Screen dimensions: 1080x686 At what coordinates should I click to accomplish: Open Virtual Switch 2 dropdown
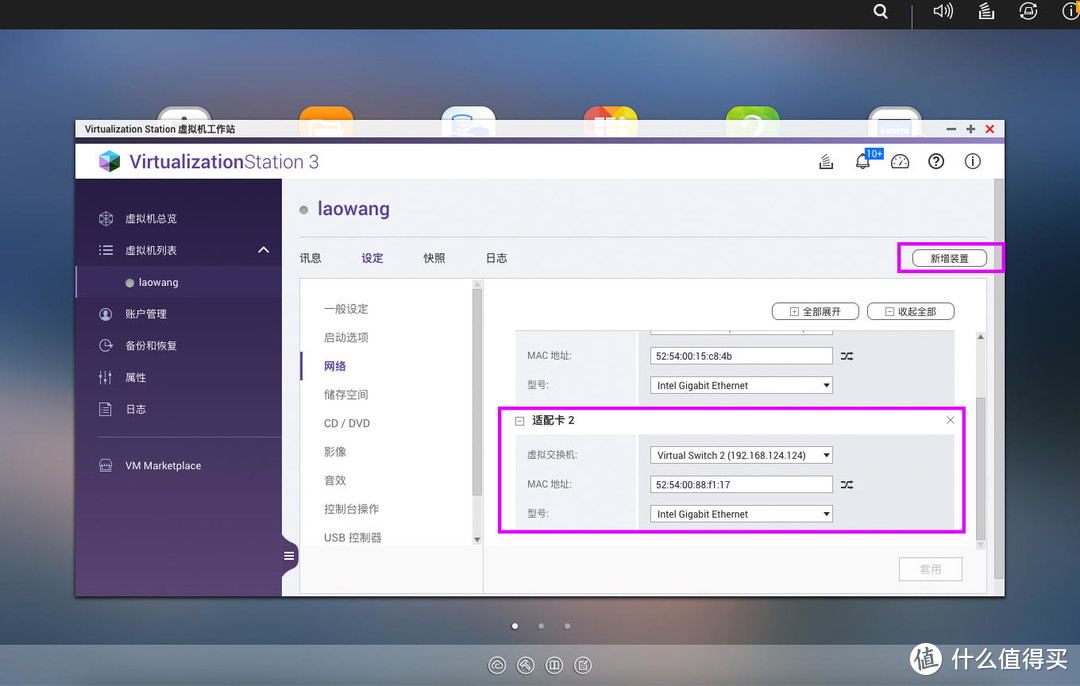pos(741,455)
